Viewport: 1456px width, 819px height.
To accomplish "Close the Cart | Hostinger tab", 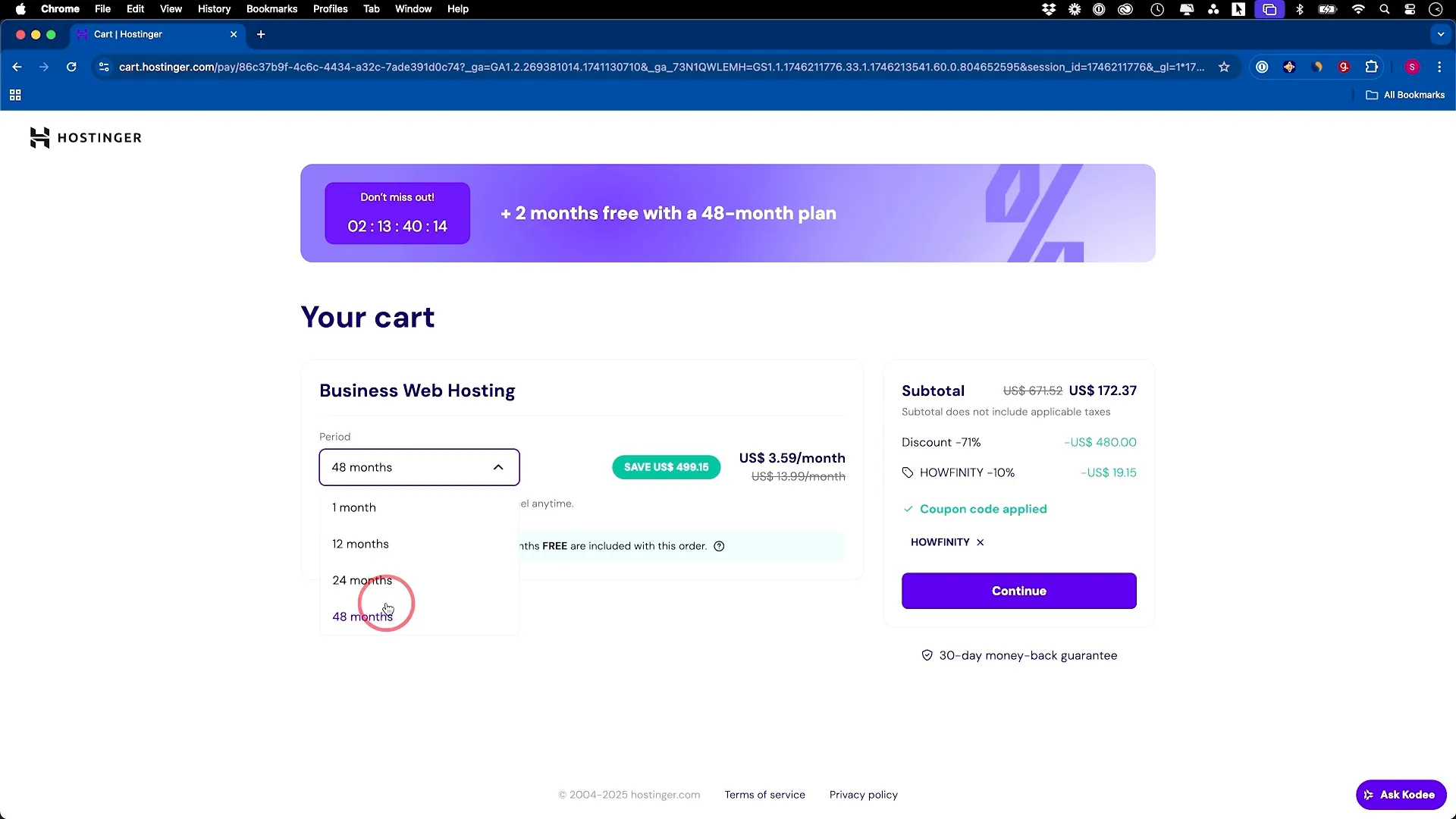I will pos(234,34).
